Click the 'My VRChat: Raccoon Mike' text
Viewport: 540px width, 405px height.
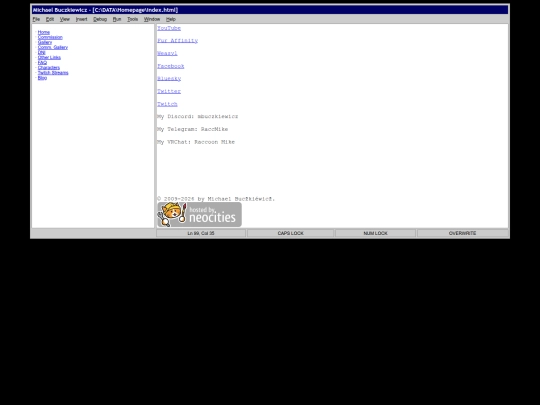coord(196,142)
